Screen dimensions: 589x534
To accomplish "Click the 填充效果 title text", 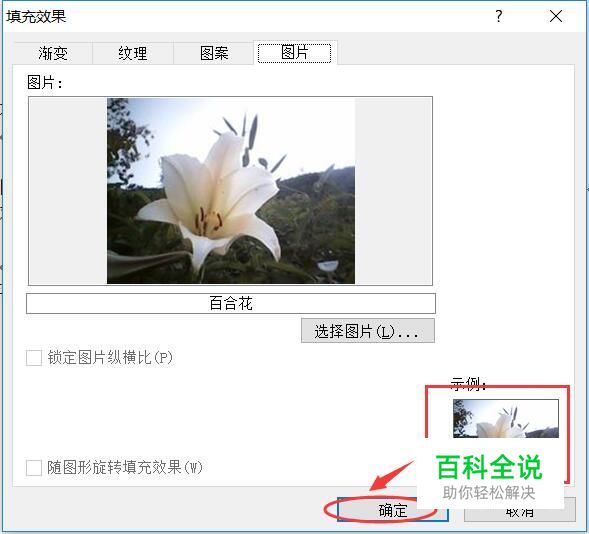I will (x=36, y=17).
